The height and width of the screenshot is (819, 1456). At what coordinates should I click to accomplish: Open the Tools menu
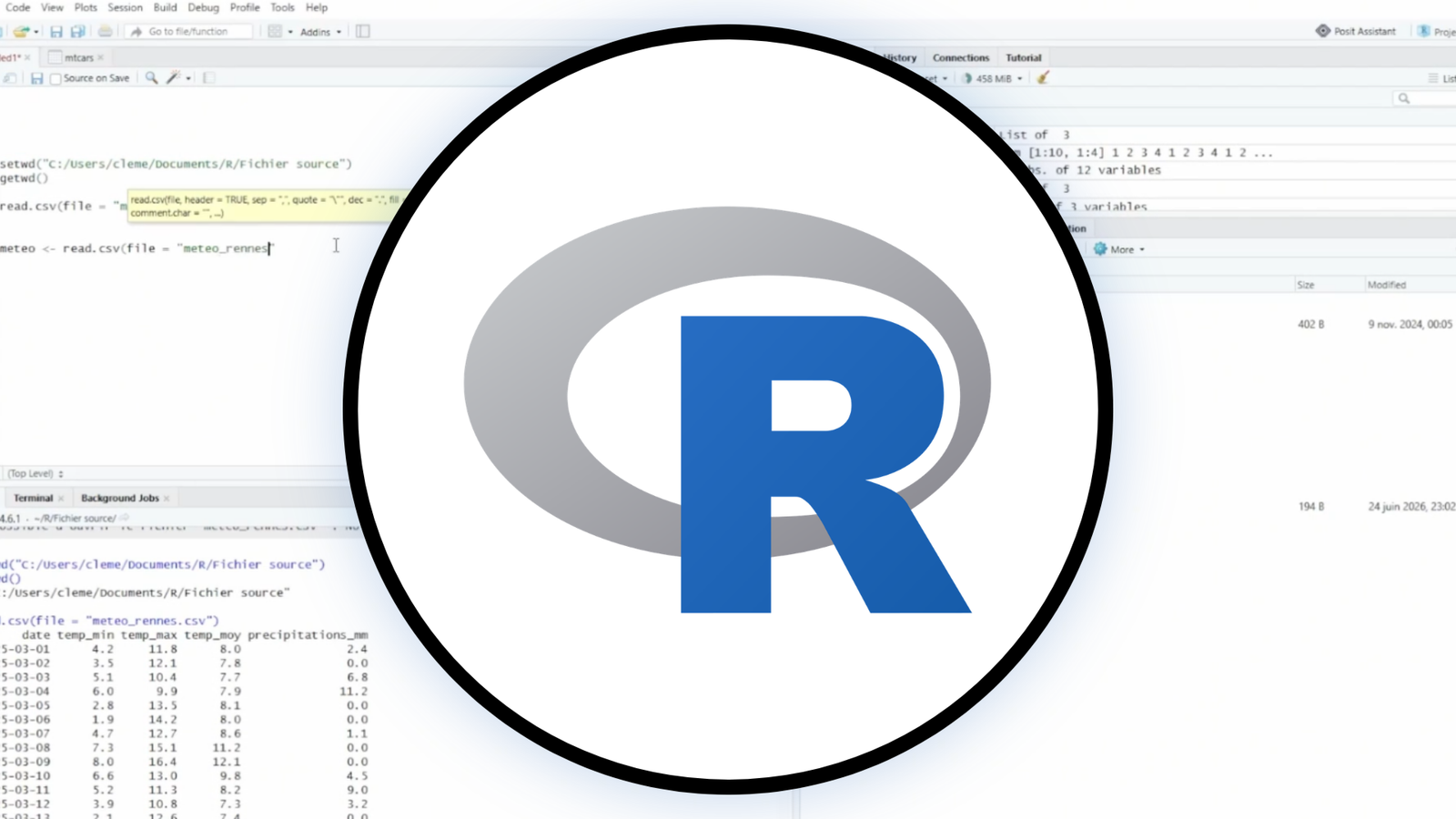tap(282, 7)
